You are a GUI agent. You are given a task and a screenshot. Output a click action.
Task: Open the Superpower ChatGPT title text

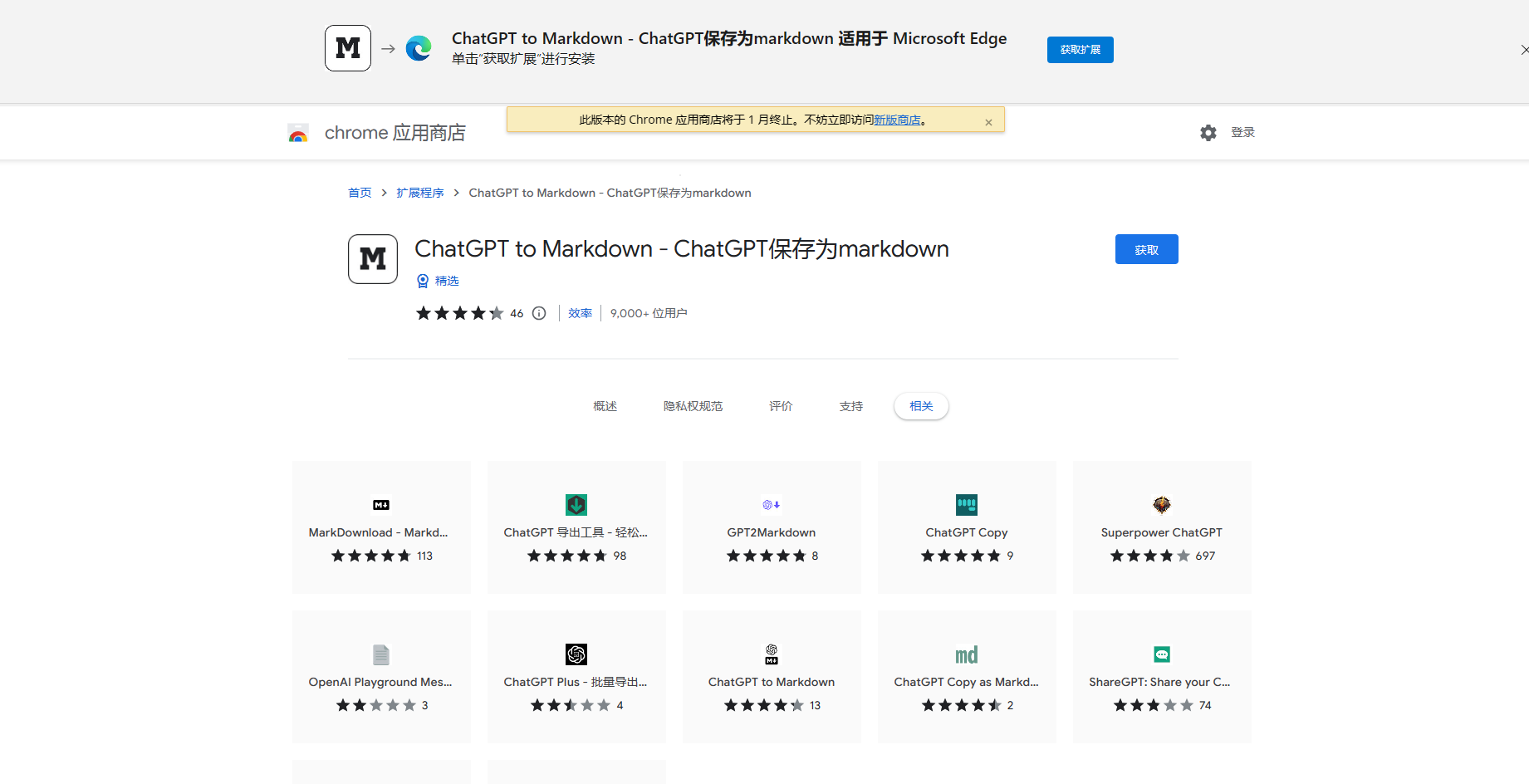[x=1162, y=532]
